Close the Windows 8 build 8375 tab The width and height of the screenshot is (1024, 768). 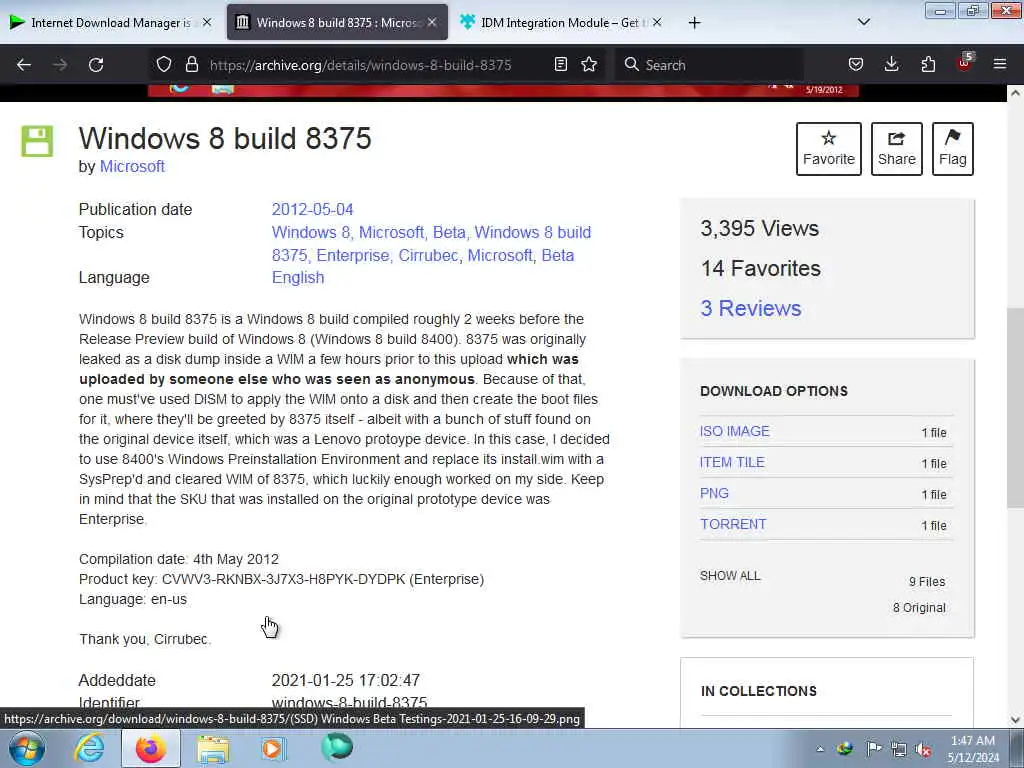pos(432,23)
